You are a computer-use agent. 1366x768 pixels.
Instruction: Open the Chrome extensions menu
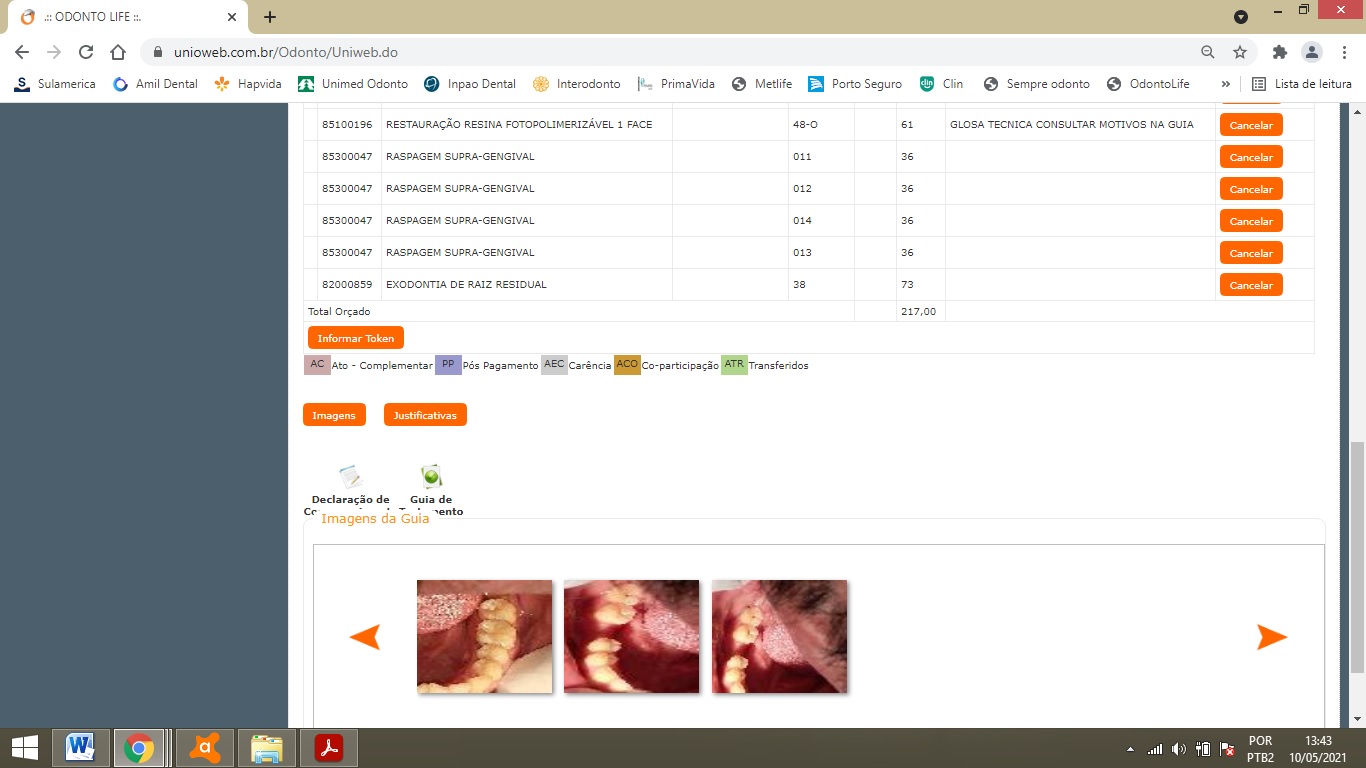click(1280, 52)
